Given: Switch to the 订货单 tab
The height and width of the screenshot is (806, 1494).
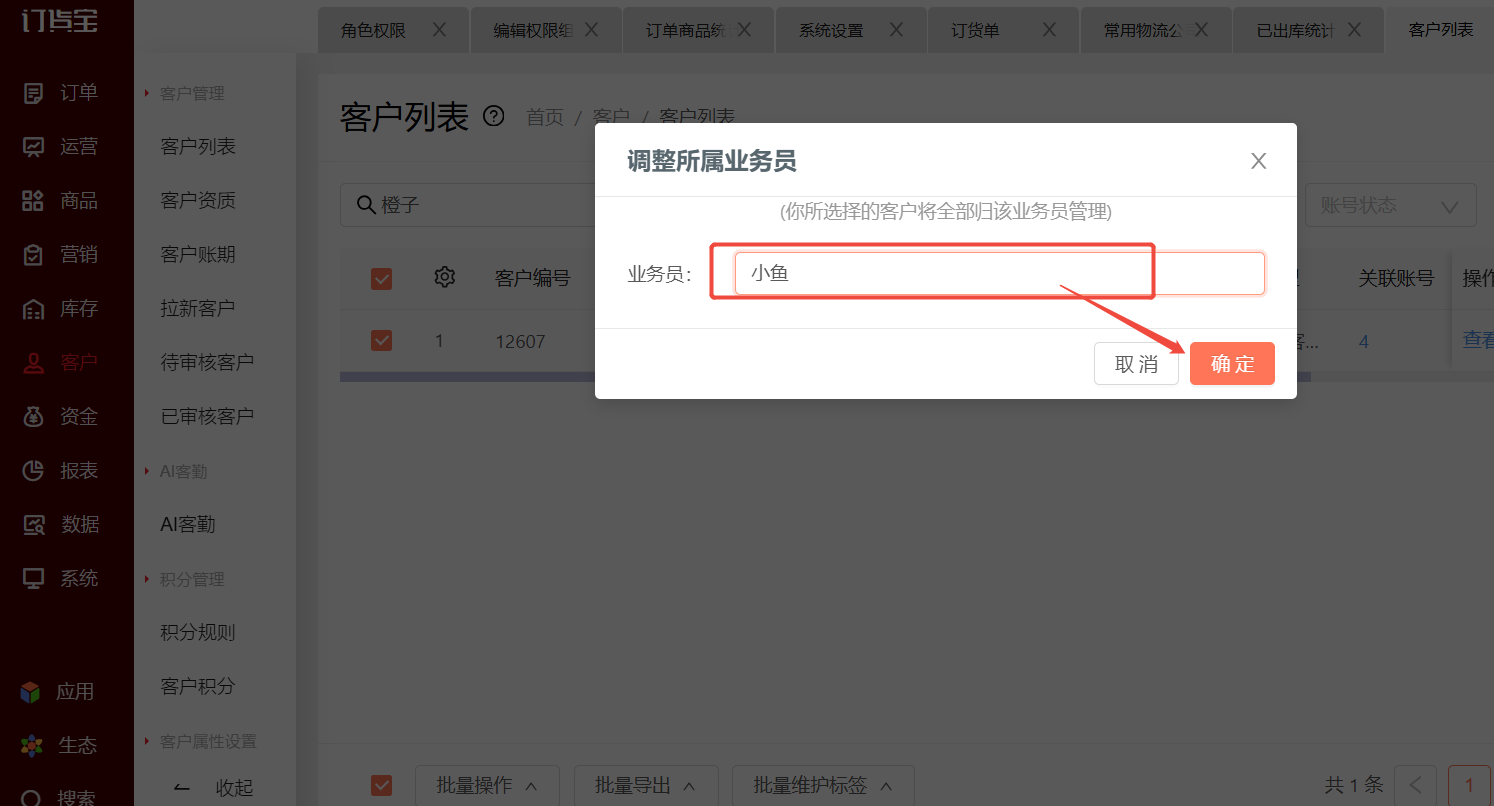Looking at the screenshot, I should click(1004, 30).
